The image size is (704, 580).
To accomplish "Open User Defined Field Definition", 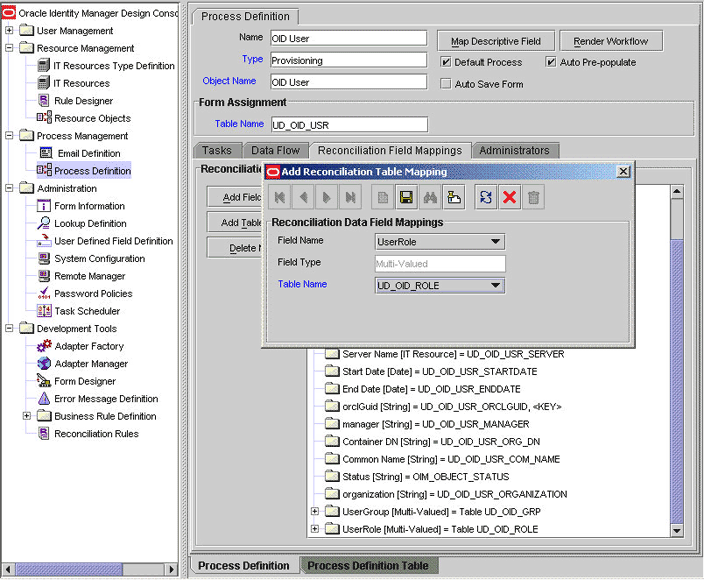I will pyautogui.click(x=113, y=241).
